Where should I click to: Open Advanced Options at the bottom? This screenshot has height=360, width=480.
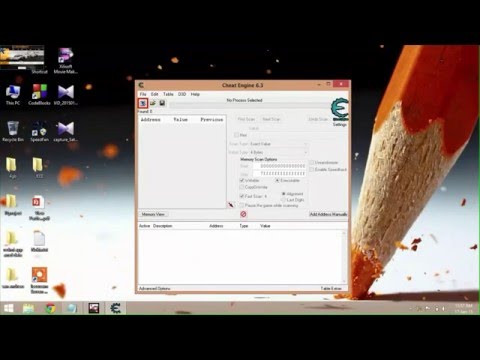pyautogui.click(x=154, y=288)
